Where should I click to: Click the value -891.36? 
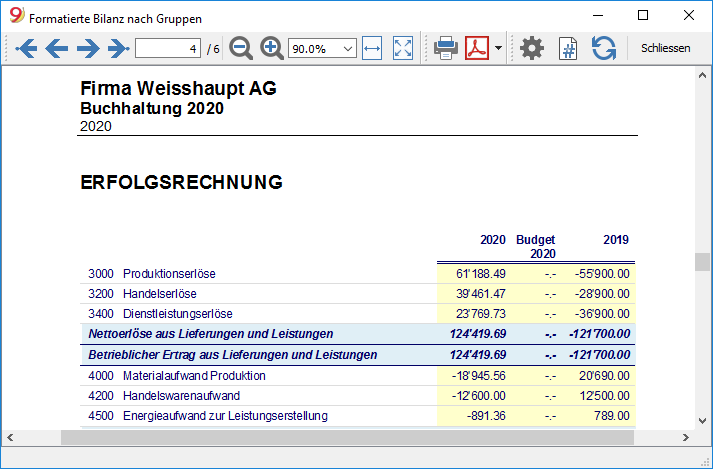point(486,416)
